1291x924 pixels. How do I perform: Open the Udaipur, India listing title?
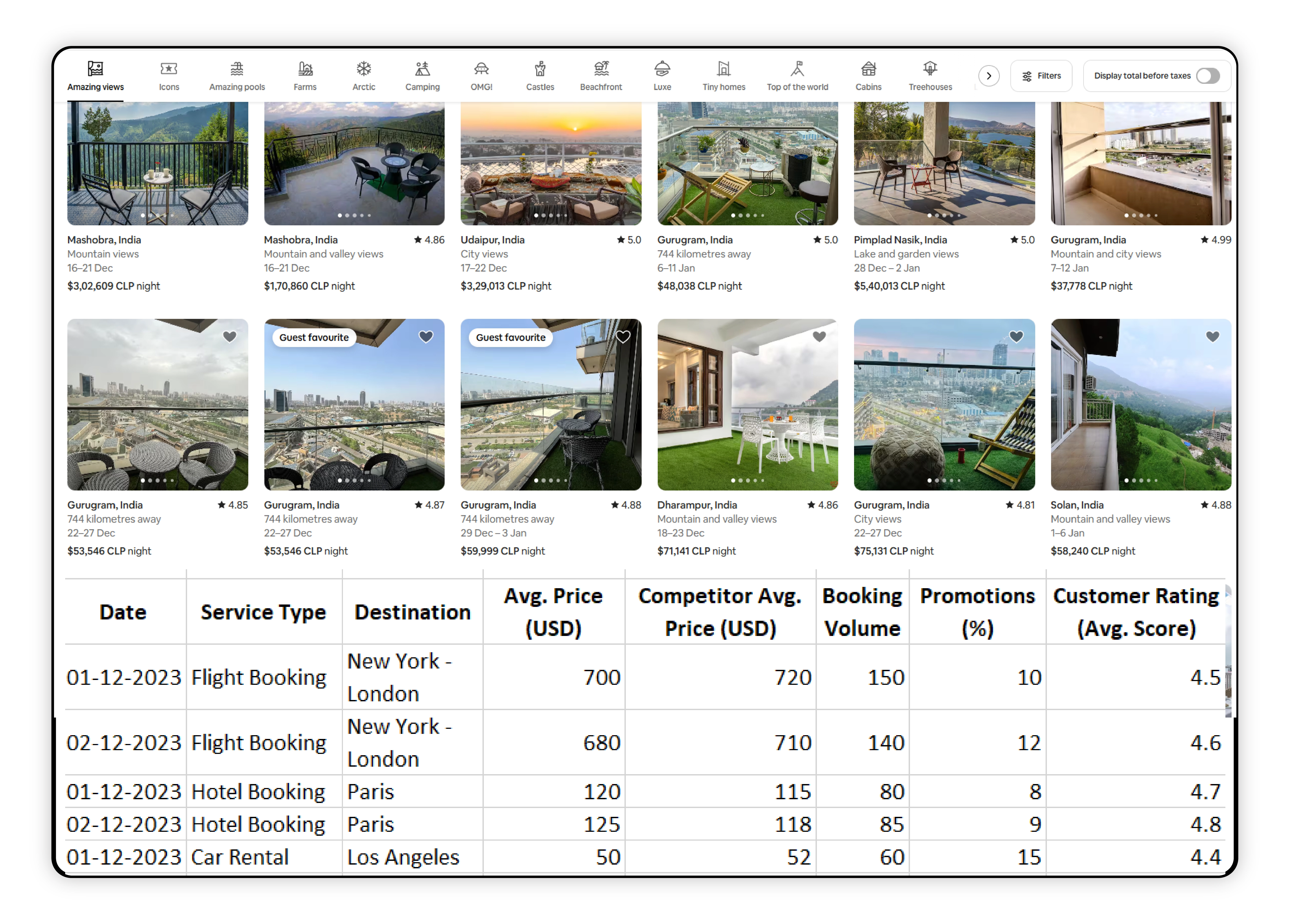tap(493, 240)
